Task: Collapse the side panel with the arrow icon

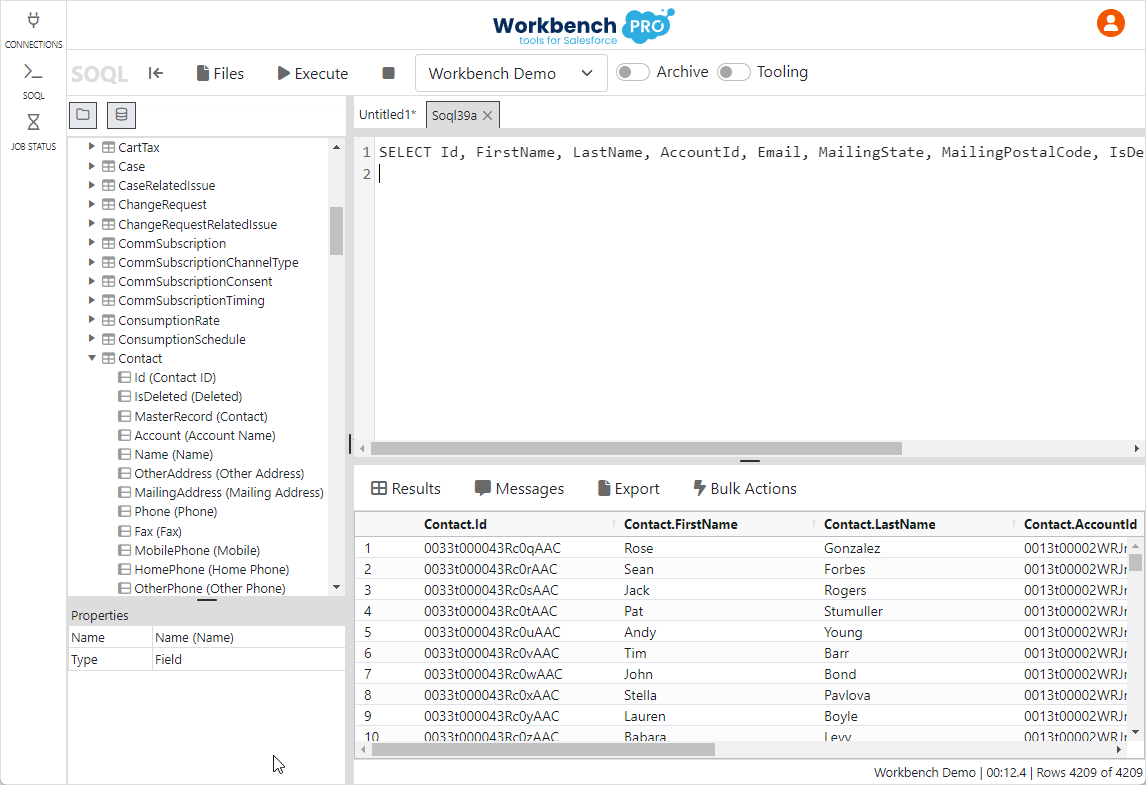Action: 156,73
